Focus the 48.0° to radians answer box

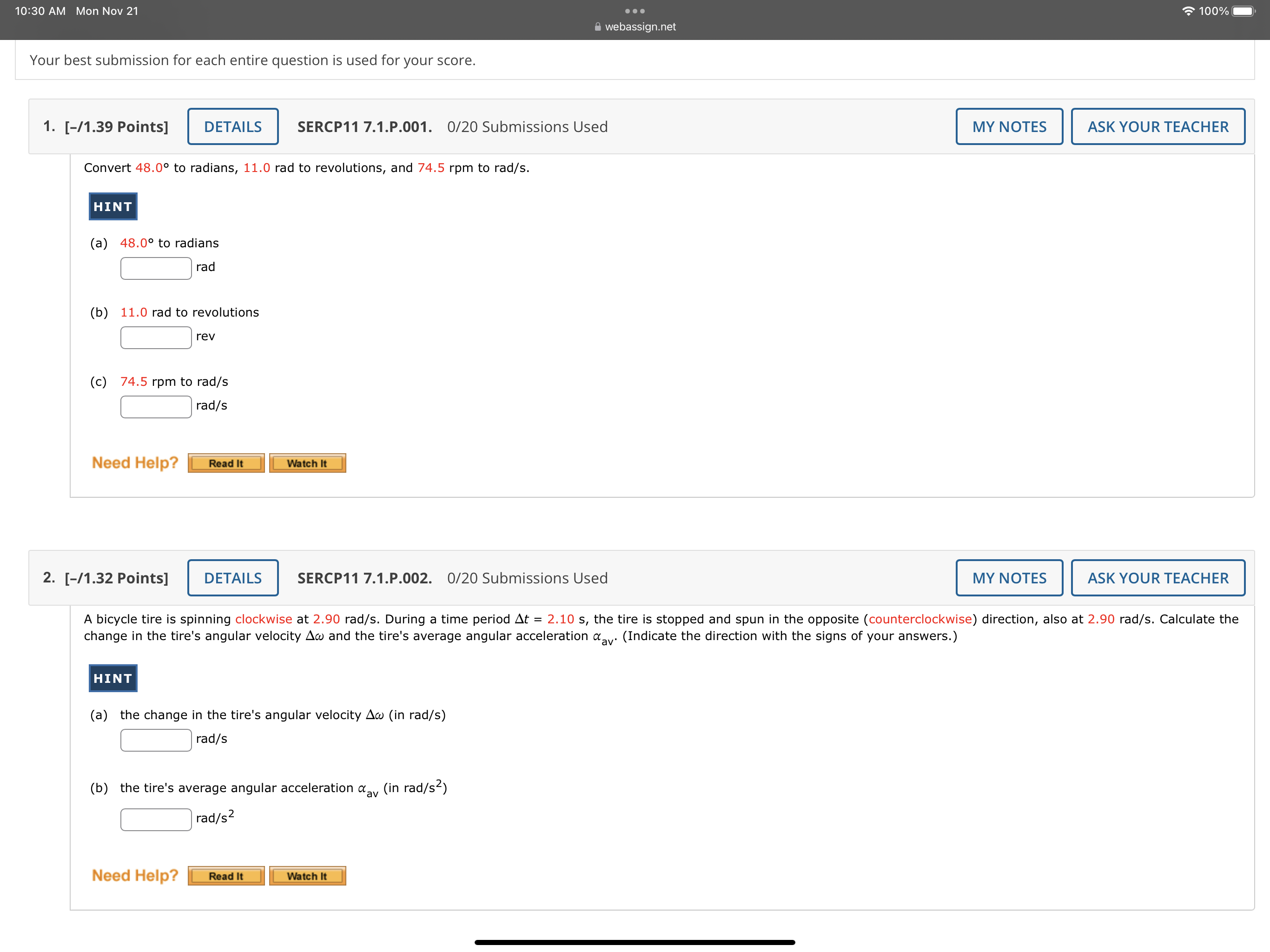point(156,268)
